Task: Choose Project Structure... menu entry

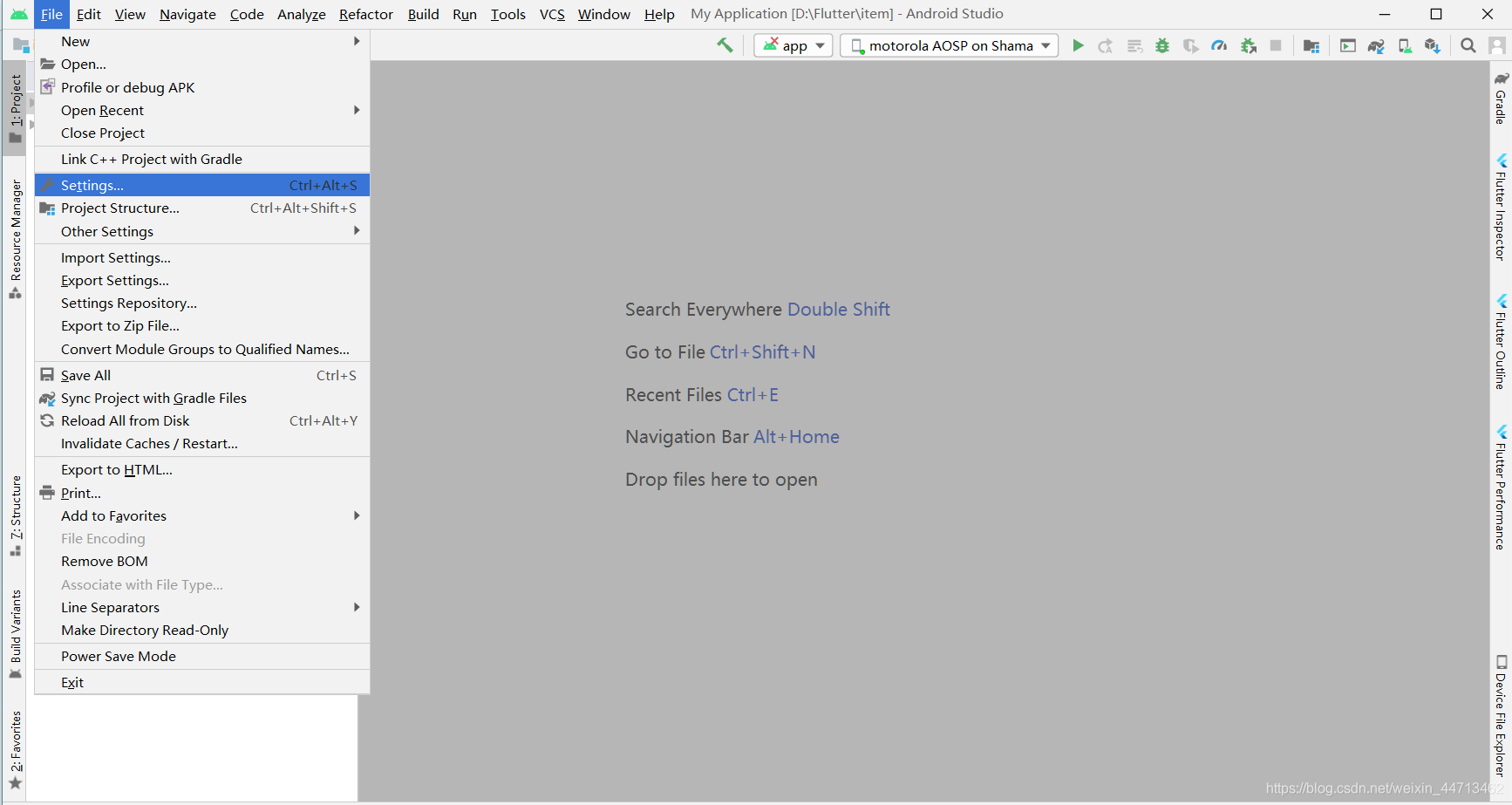Action: click(202, 208)
